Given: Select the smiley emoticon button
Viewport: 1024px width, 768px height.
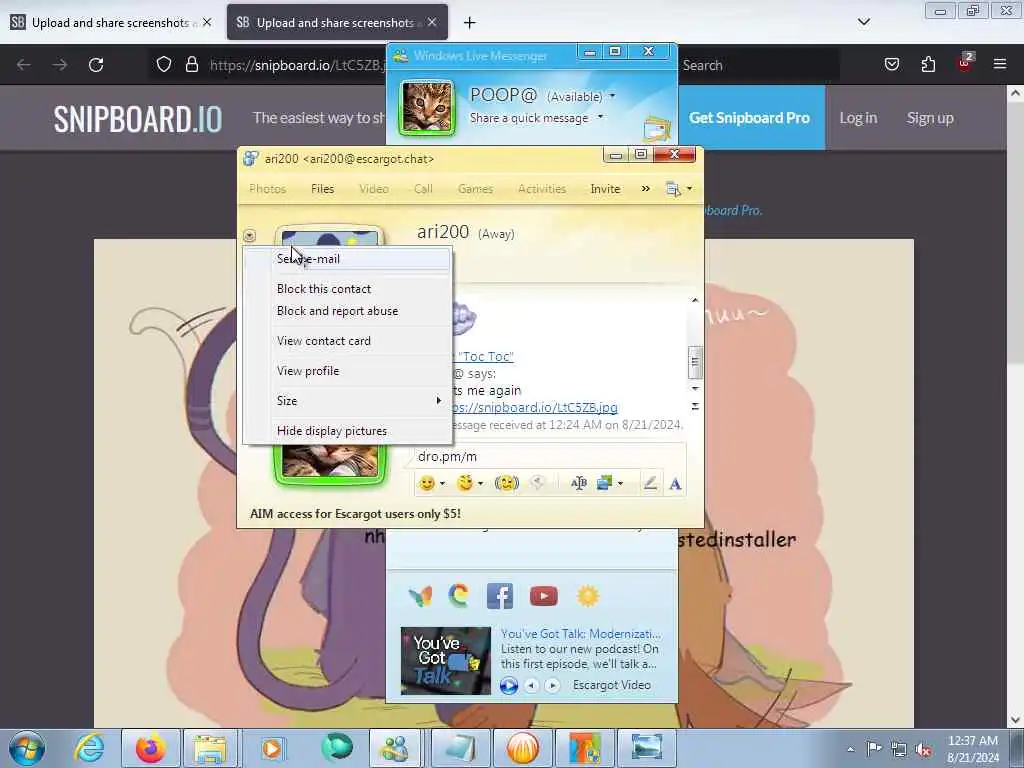Looking at the screenshot, I should pos(426,483).
